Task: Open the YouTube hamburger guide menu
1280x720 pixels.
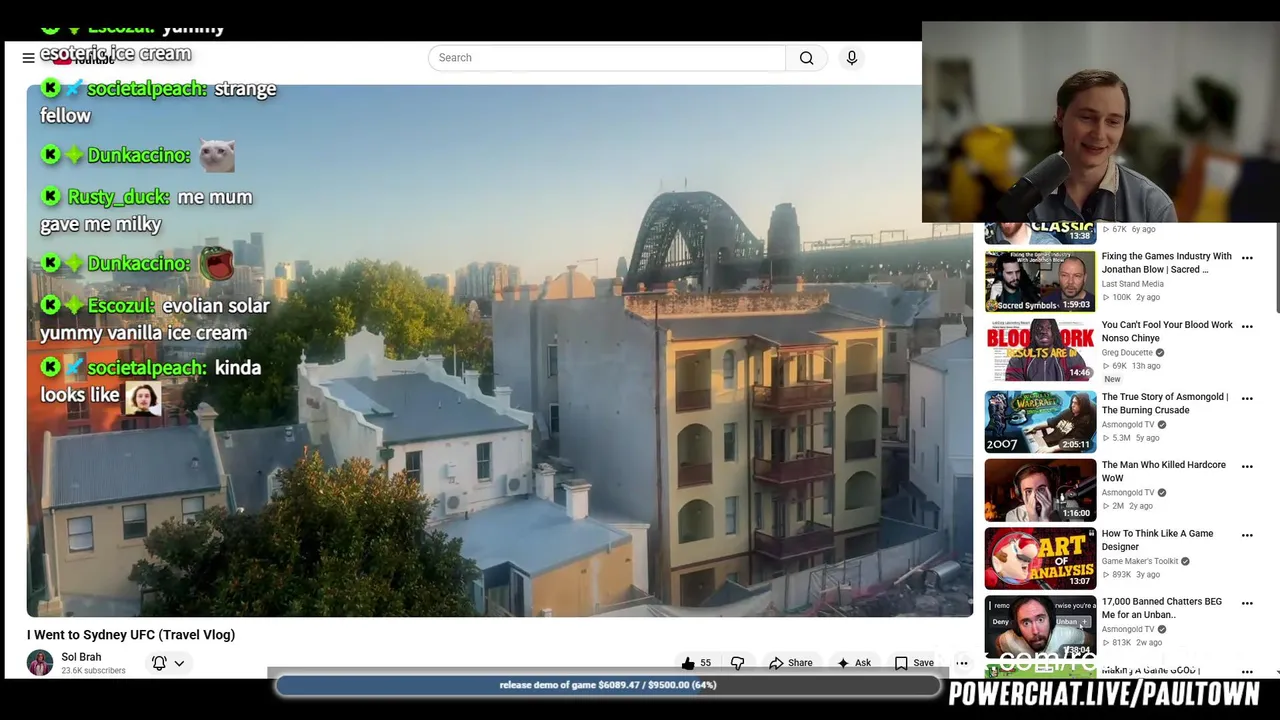Action: pos(28,58)
